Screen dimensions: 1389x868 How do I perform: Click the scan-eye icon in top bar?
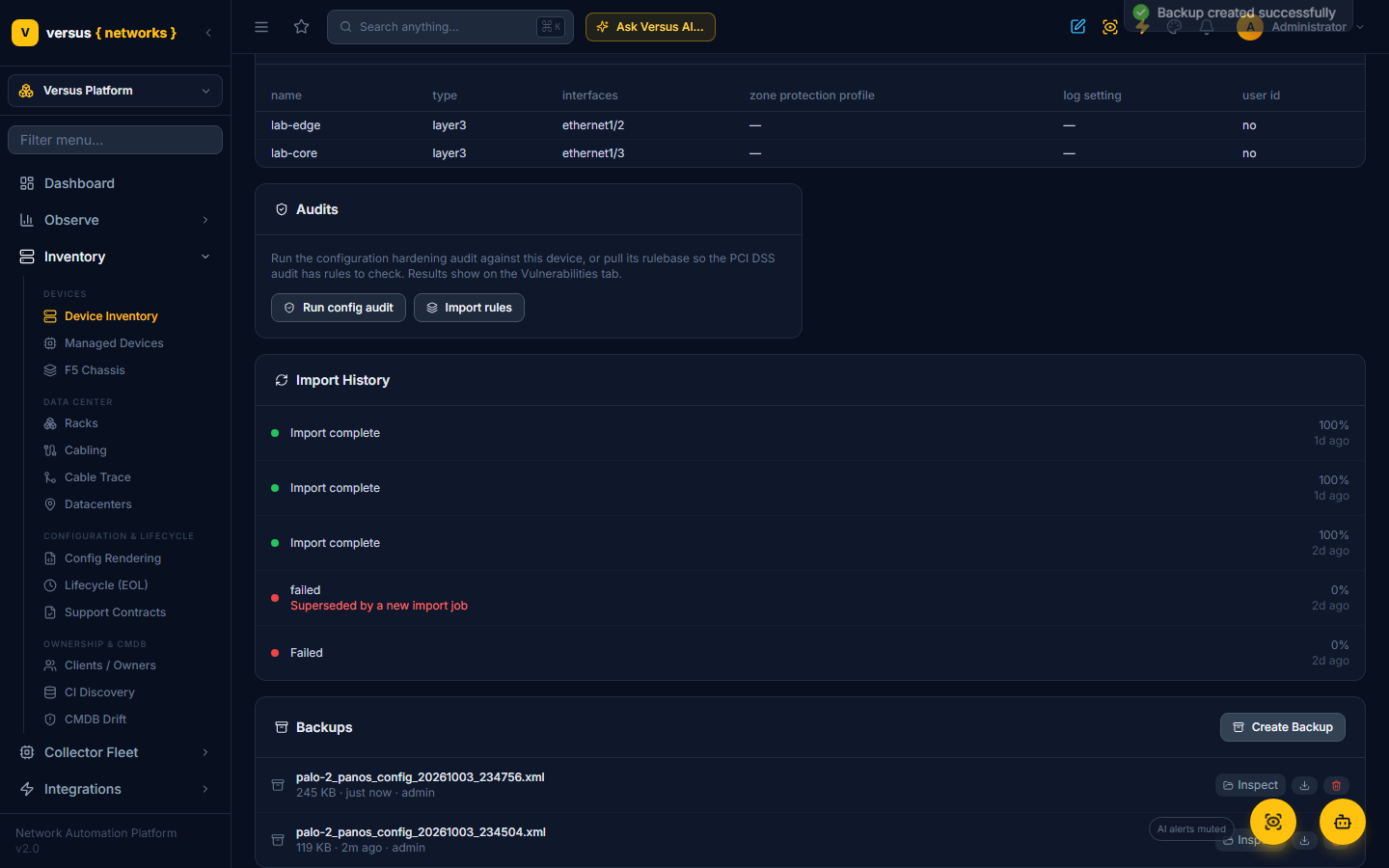click(1110, 27)
